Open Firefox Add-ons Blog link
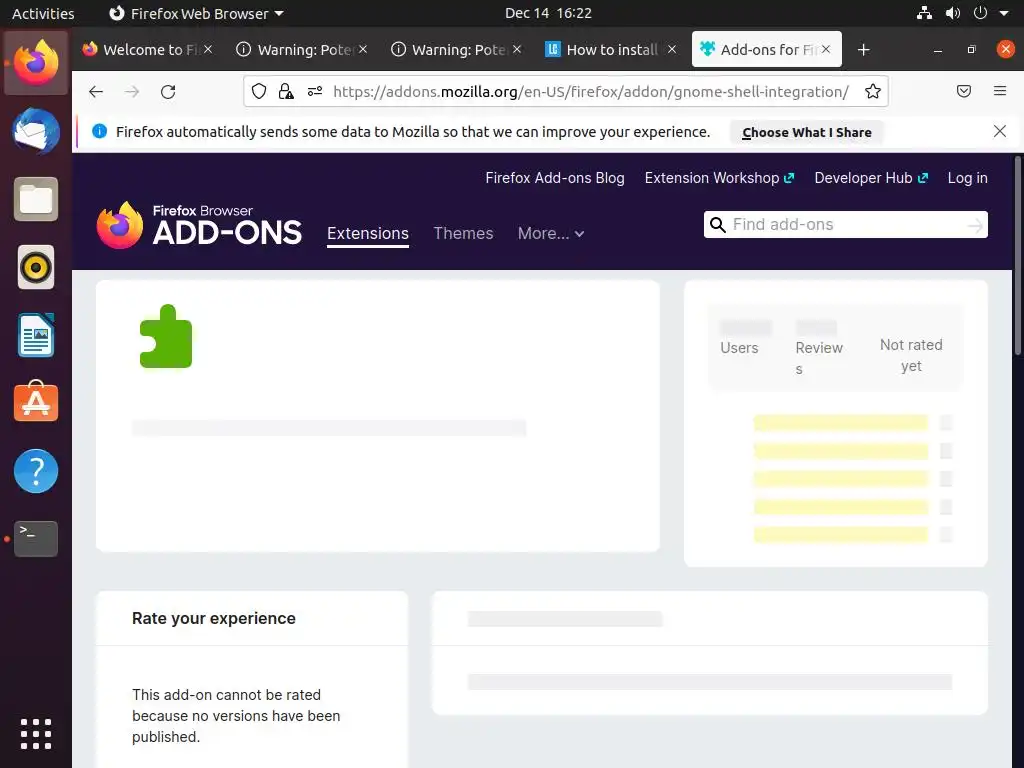Image resolution: width=1024 pixels, height=768 pixels. pos(554,178)
